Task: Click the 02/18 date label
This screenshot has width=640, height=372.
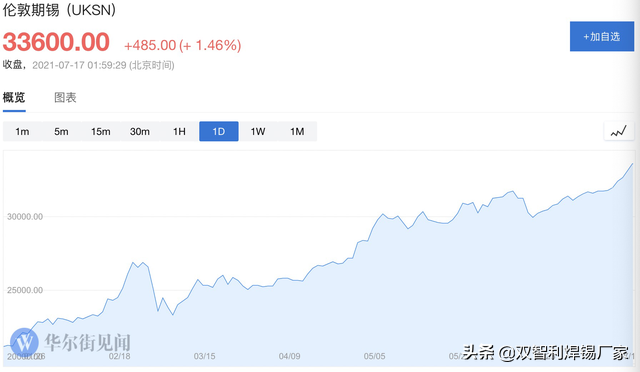Action: [120, 356]
